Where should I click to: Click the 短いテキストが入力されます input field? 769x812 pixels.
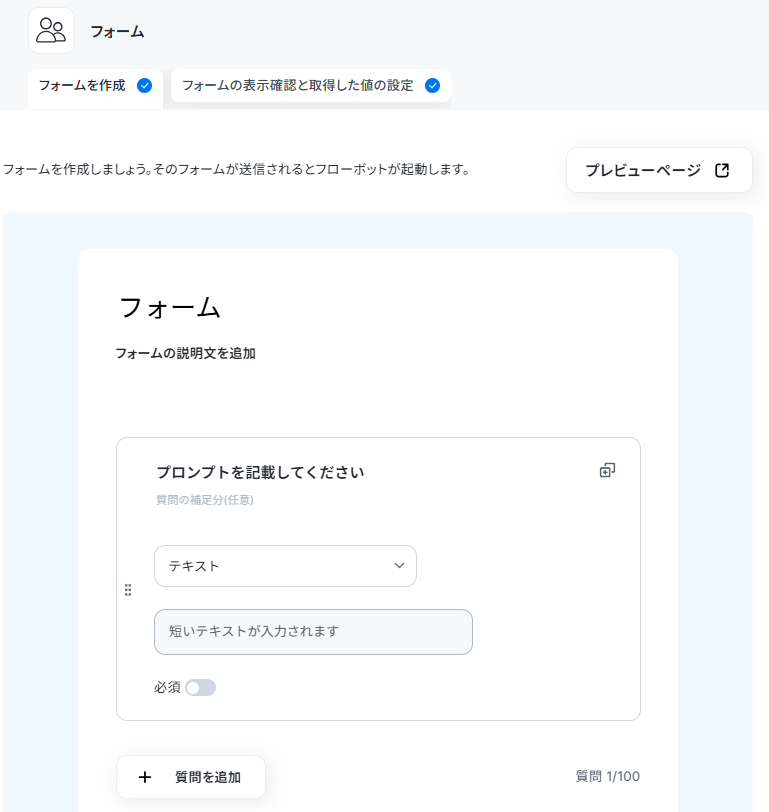(313, 632)
